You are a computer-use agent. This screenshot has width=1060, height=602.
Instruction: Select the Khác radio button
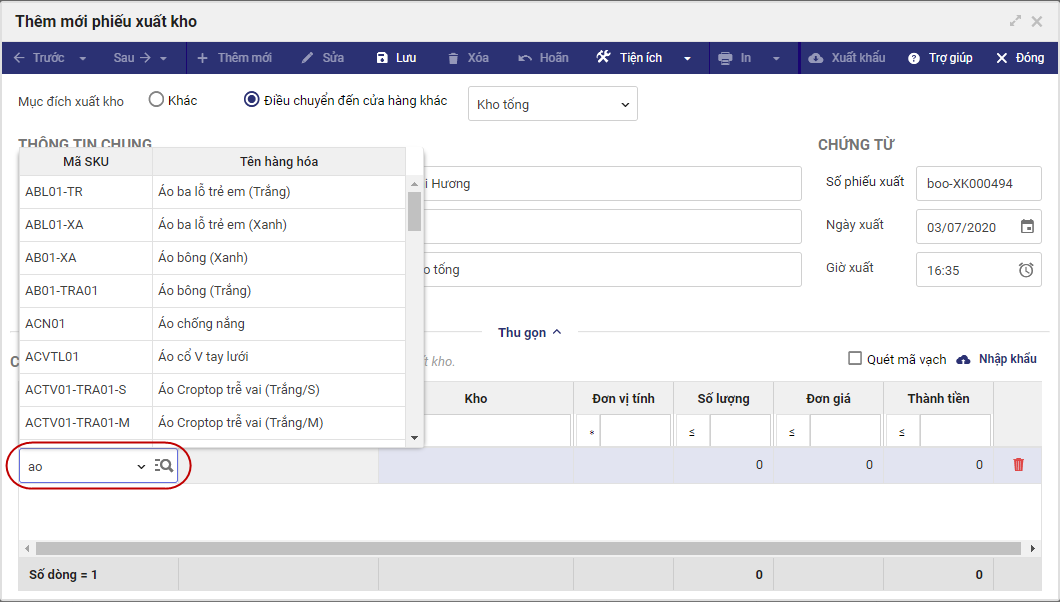(x=156, y=100)
